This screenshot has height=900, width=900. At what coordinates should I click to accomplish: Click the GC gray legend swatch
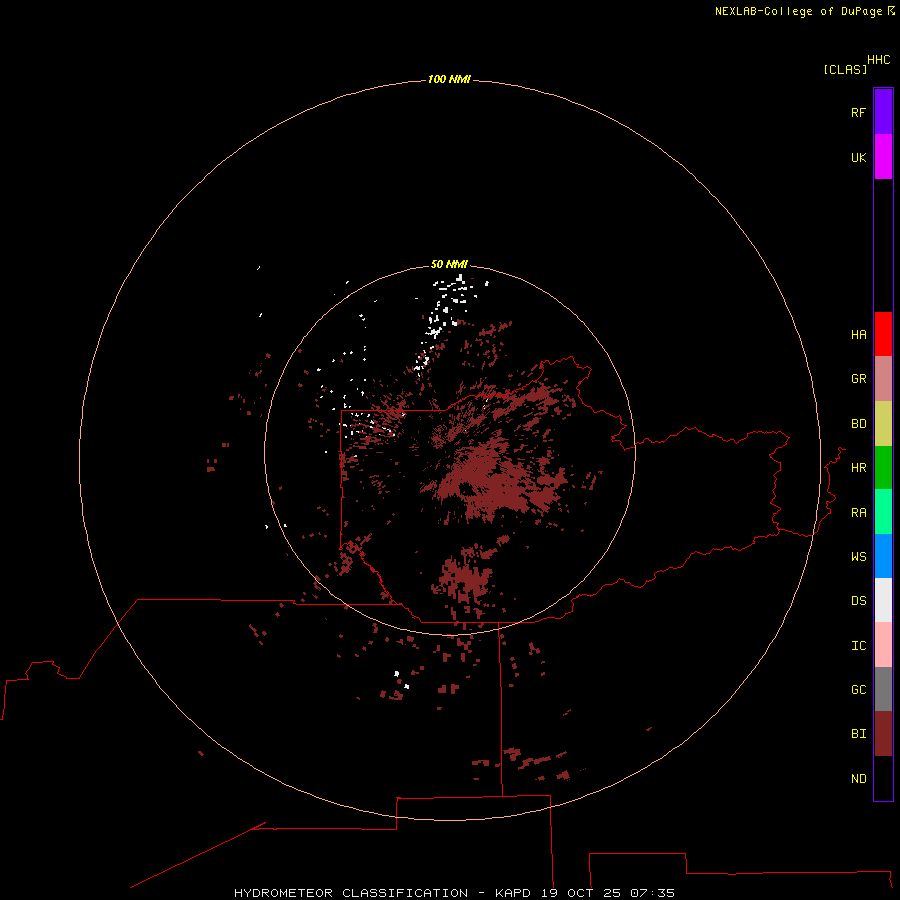pyautogui.click(x=883, y=689)
